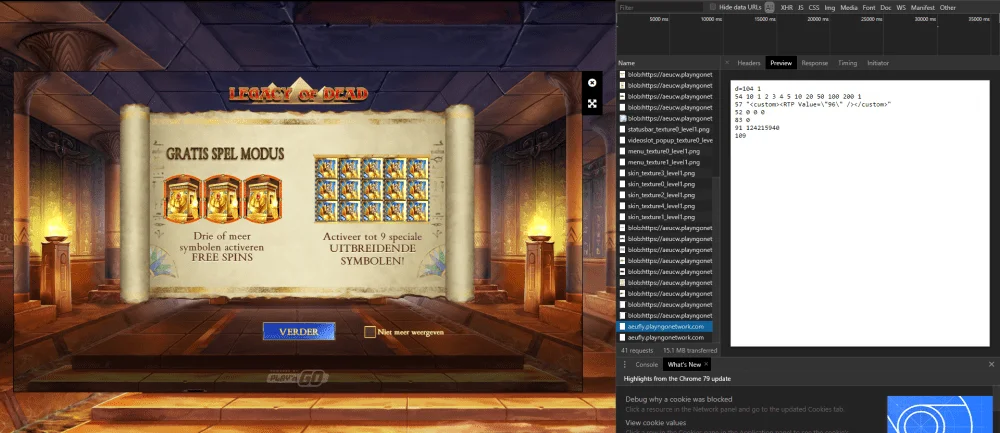This screenshot has height=433, width=1000.
Task: Filter network requests by XHR
Action: click(786, 8)
